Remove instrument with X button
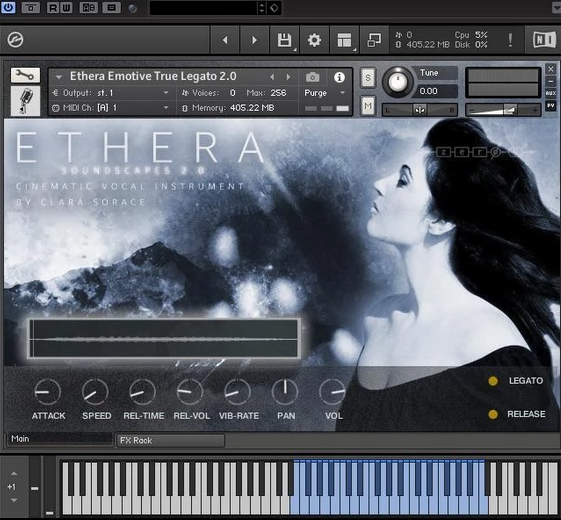 point(551,69)
